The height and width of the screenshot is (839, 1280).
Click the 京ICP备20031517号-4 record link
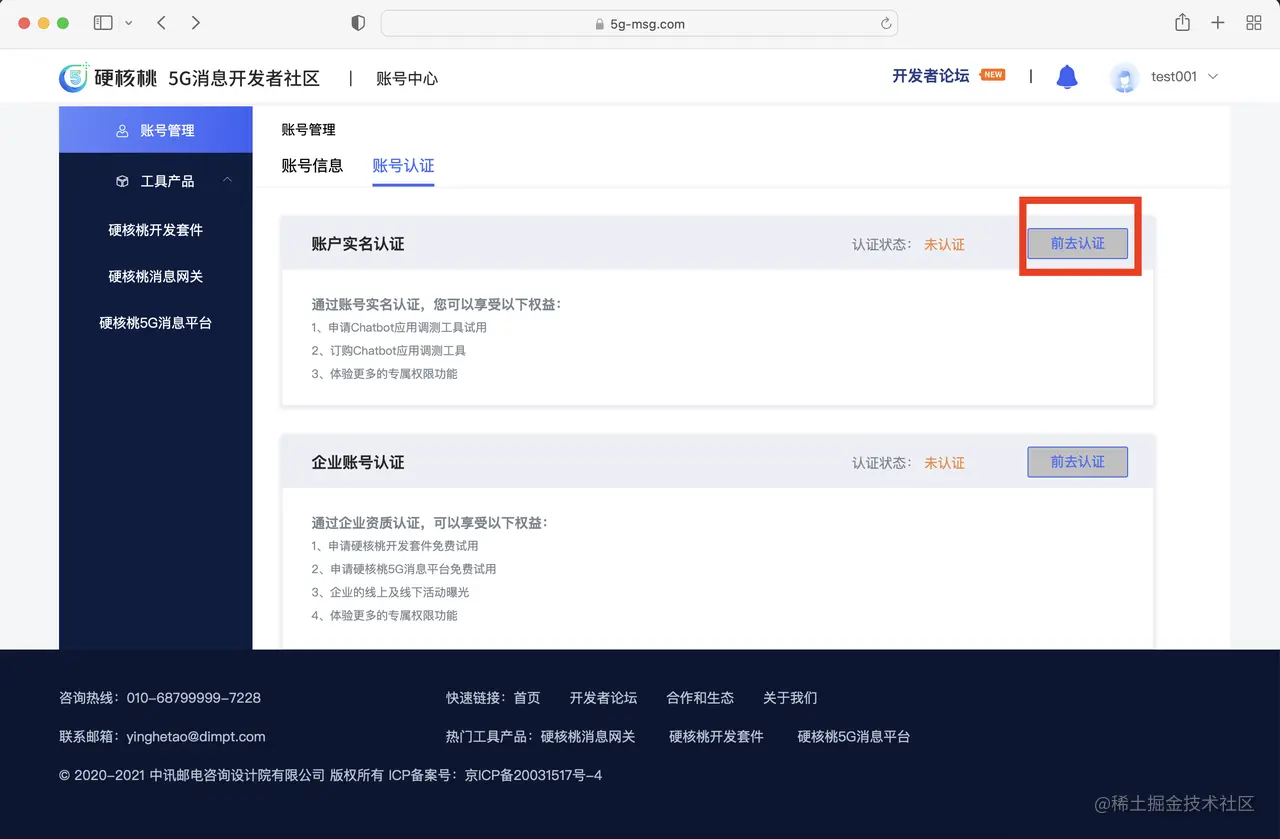[x=534, y=775]
